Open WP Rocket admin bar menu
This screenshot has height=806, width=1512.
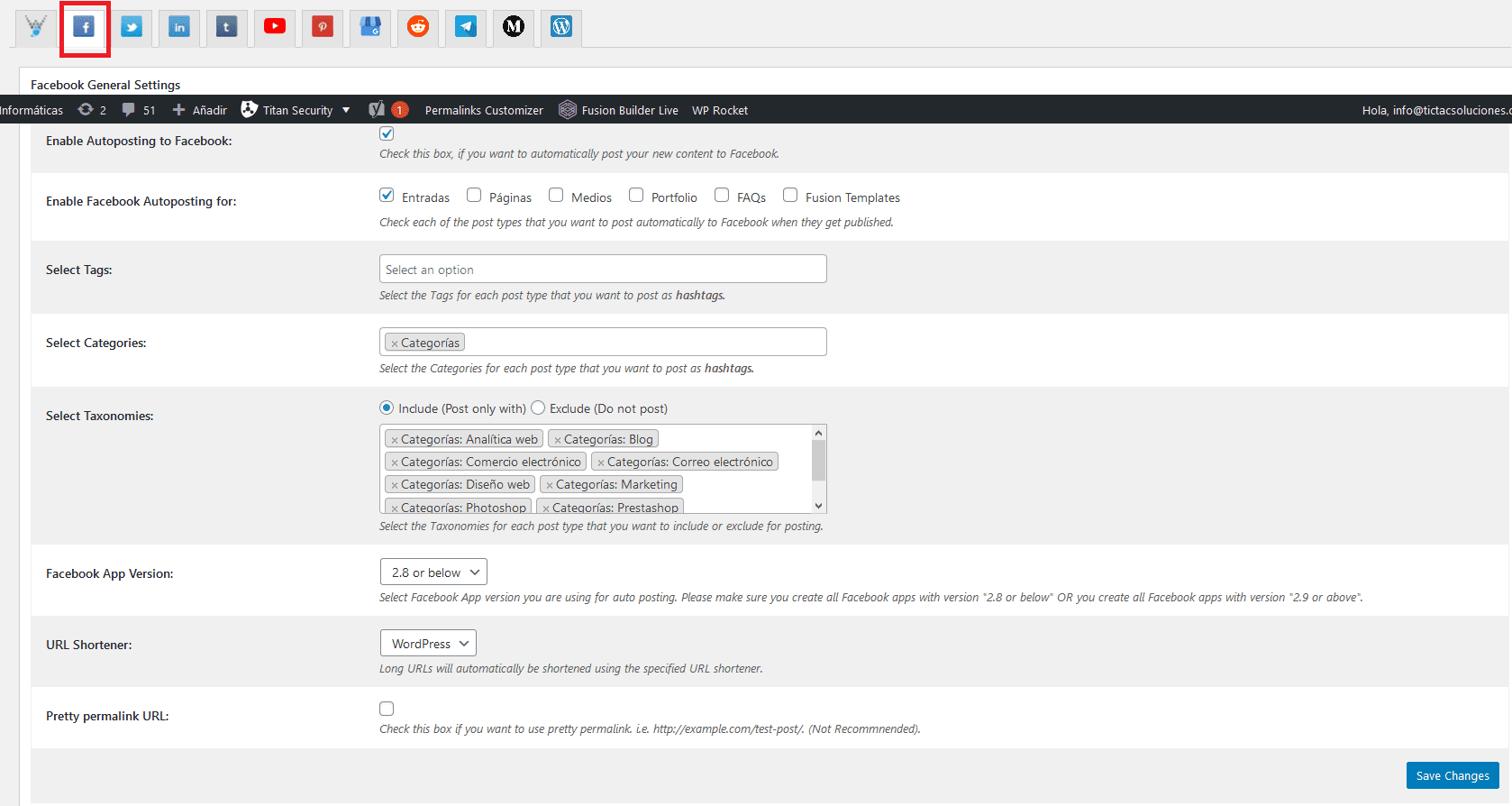pos(720,110)
